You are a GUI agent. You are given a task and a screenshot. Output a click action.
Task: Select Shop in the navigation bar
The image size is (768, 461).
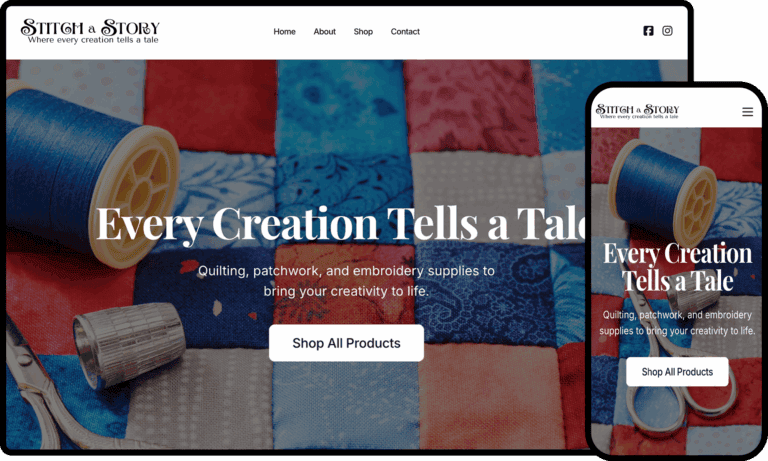[x=363, y=31]
